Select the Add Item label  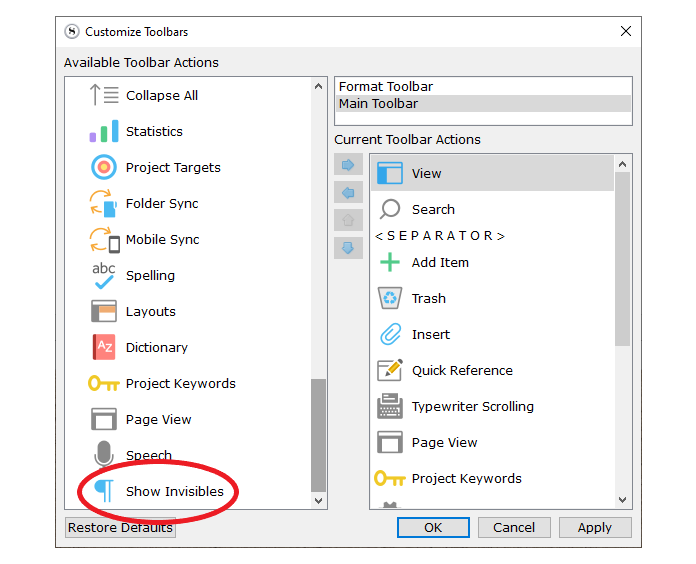coord(440,262)
